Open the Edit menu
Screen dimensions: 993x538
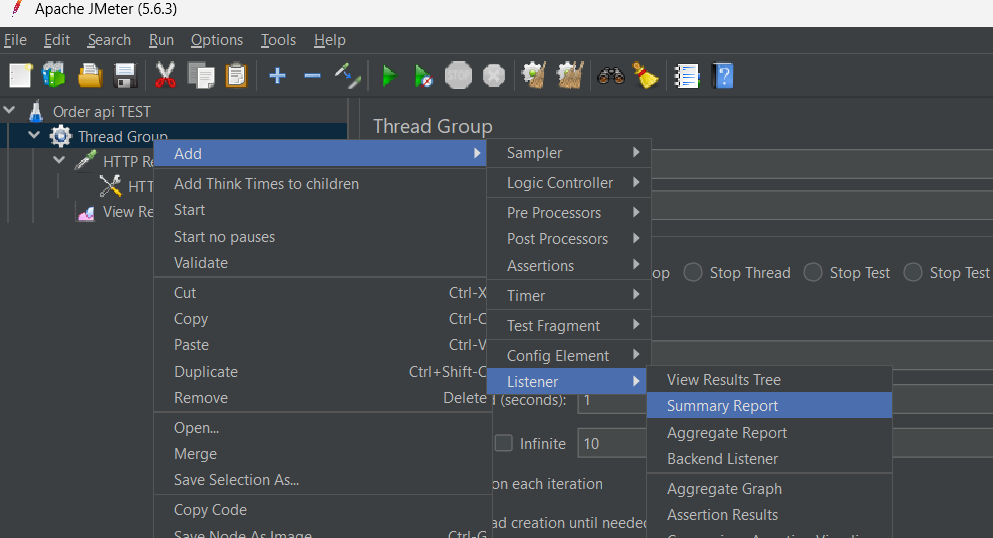tap(56, 40)
